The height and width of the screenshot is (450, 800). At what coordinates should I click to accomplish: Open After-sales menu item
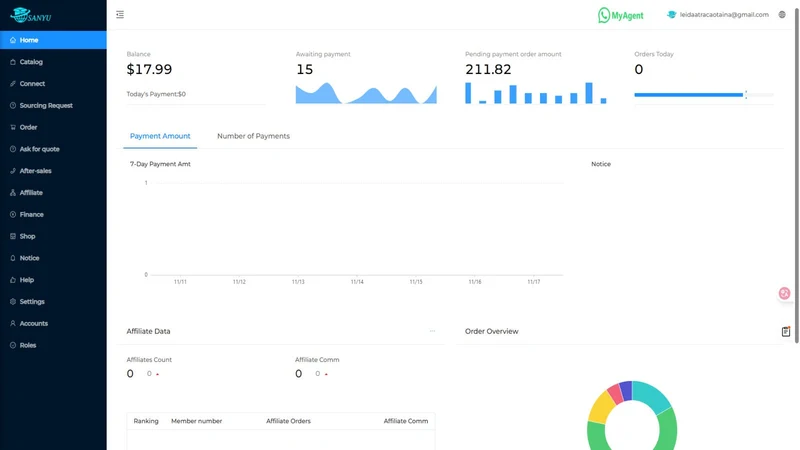point(53,171)
